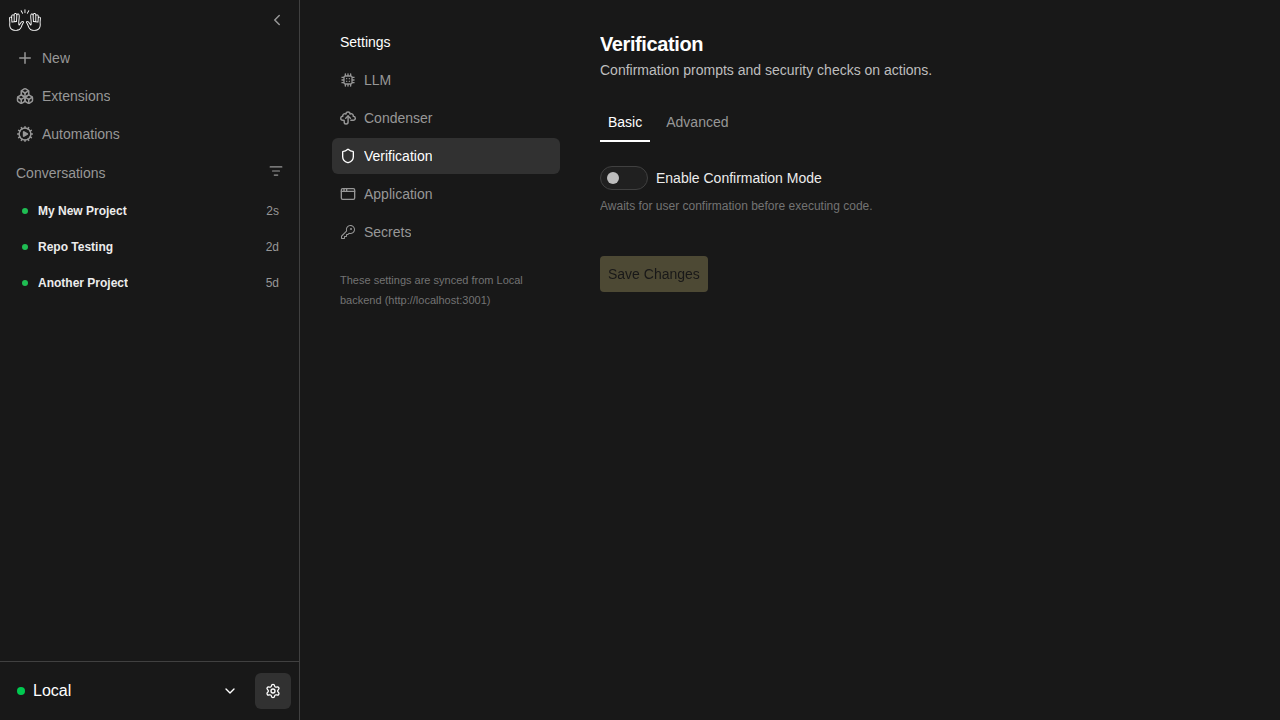Open the Automations page
This screenshot has width=1280, height=720.
(x=150, y=134)
